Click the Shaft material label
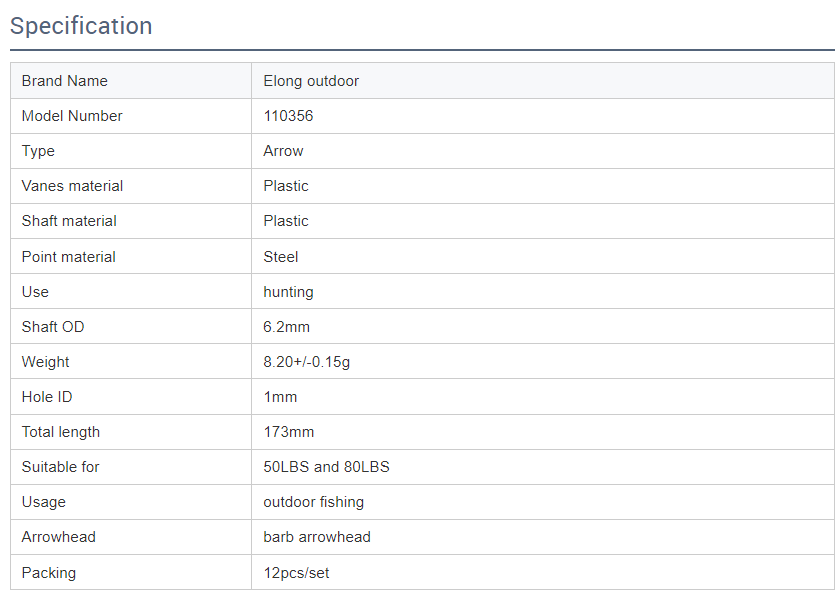 [x=69, y=221]
